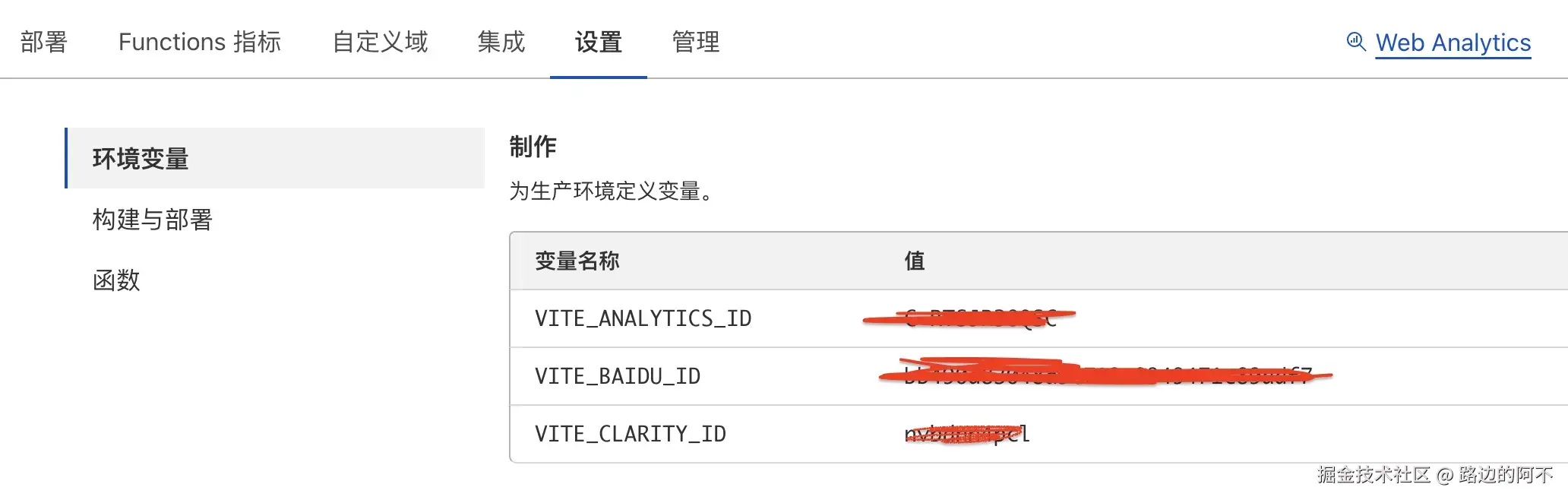This screenshot has height=500, width=1568.
Task: Click the 设置 tab
Action: [x=599, y=42]
